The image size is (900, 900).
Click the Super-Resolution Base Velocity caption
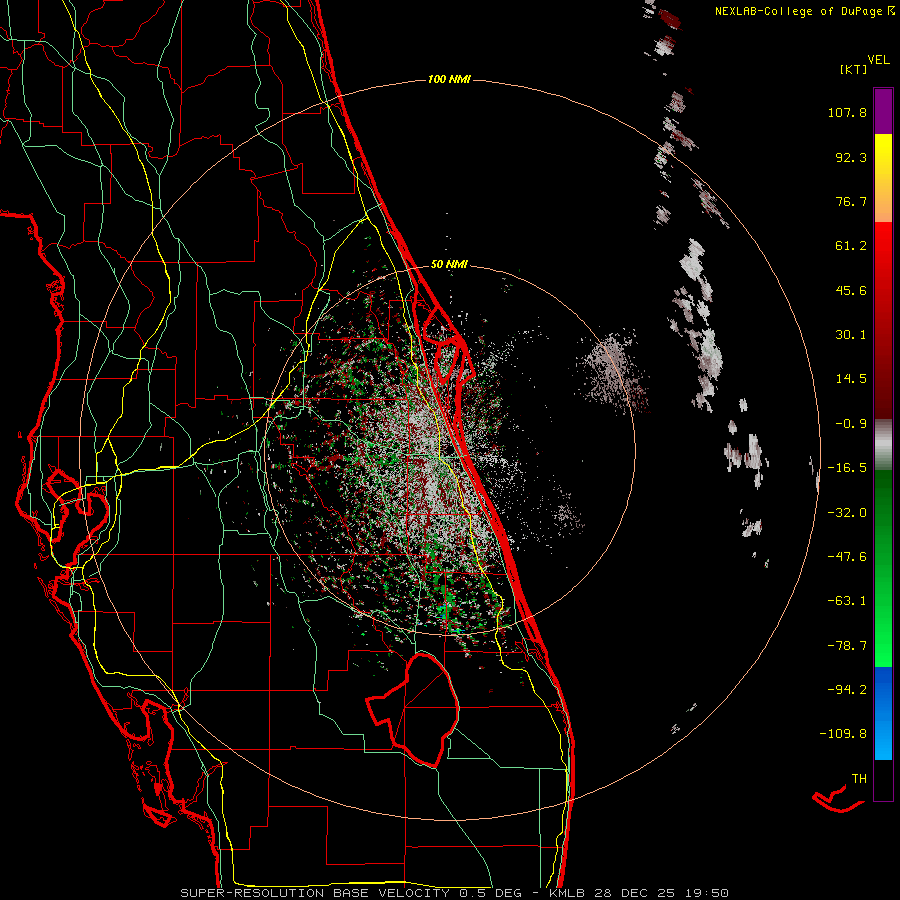click(455, 893)
